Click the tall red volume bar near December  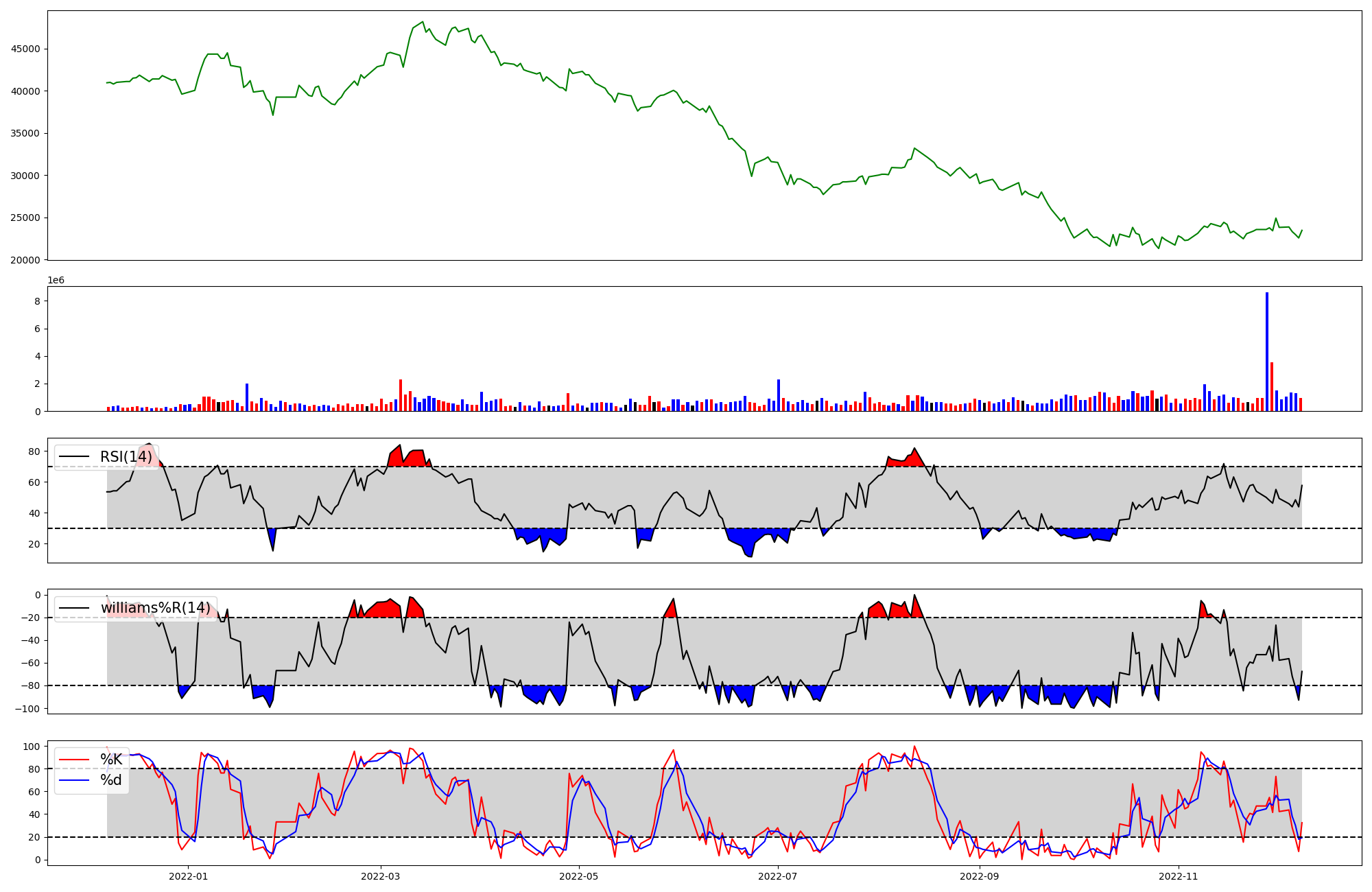pyautogui.click(x=1272, y=387)
